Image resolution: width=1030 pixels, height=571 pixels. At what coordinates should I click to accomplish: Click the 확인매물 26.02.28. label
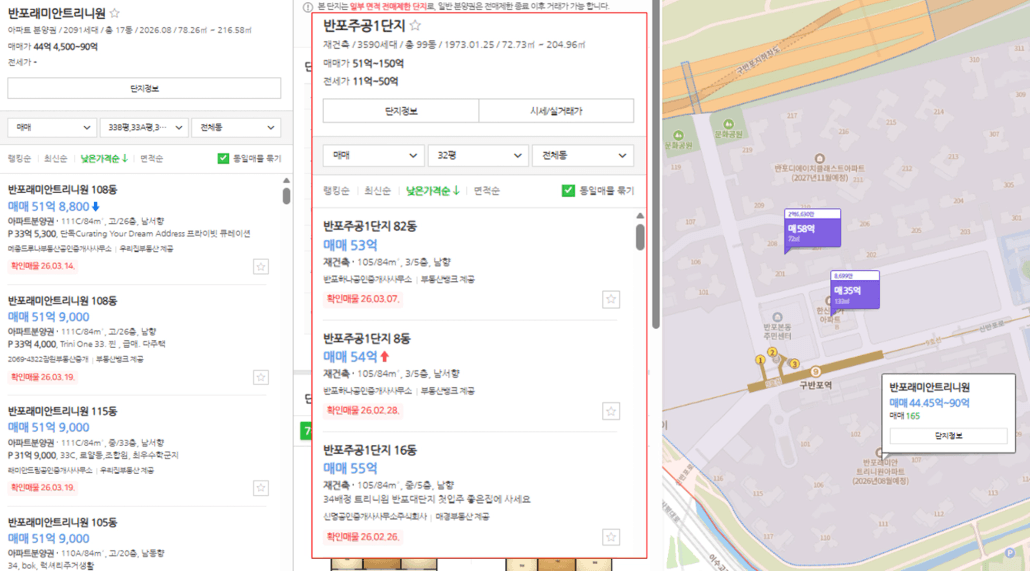point(363,411)
